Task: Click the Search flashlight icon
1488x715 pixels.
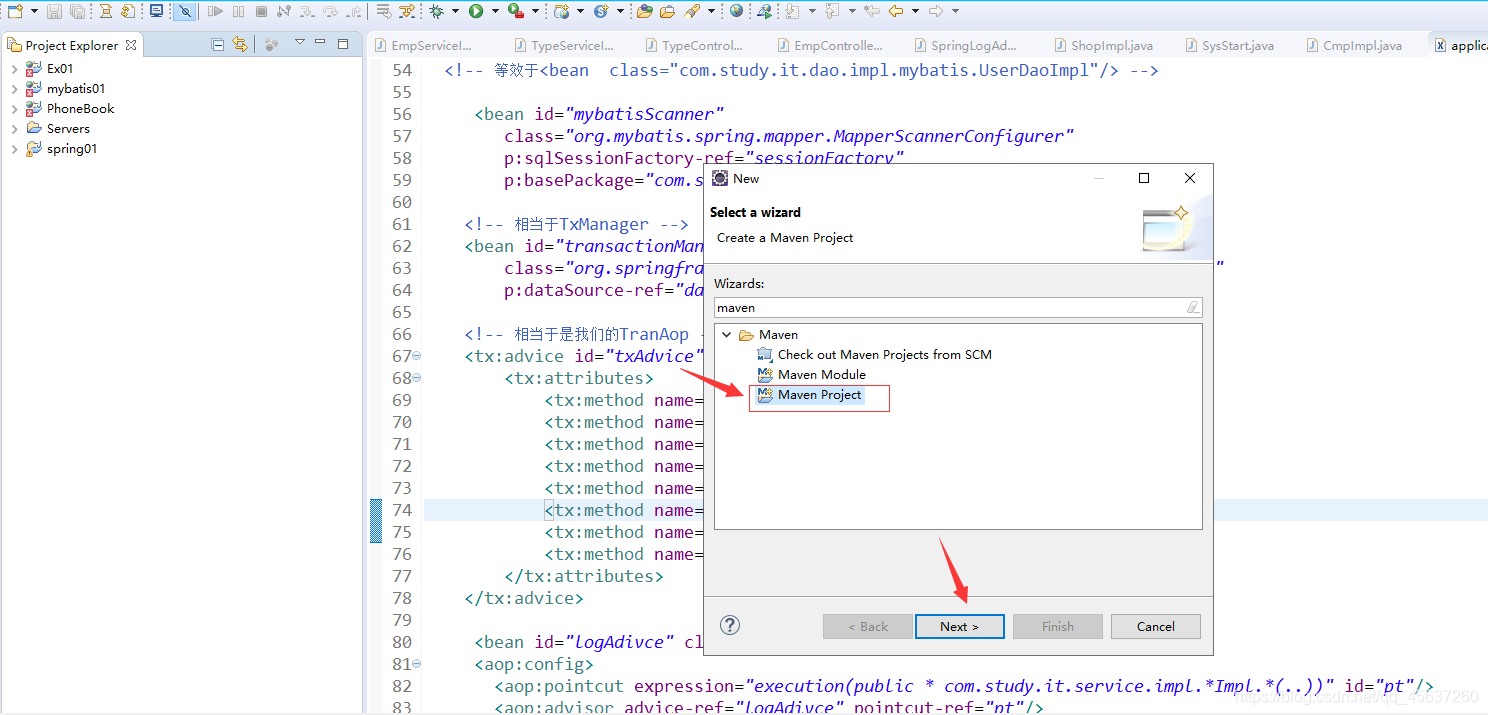Action: click(x=691, y=11)
